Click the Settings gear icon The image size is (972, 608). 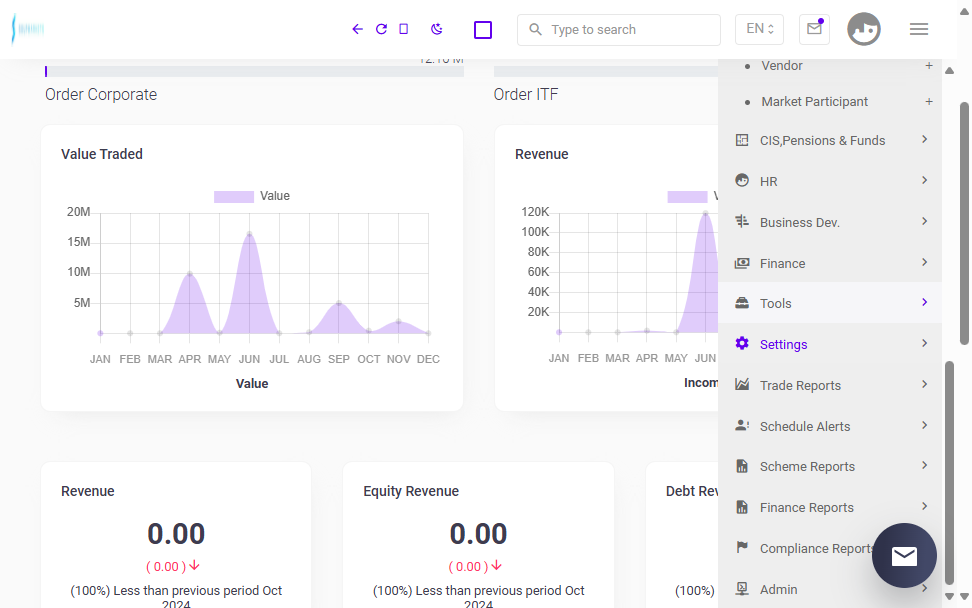(741, 343)
